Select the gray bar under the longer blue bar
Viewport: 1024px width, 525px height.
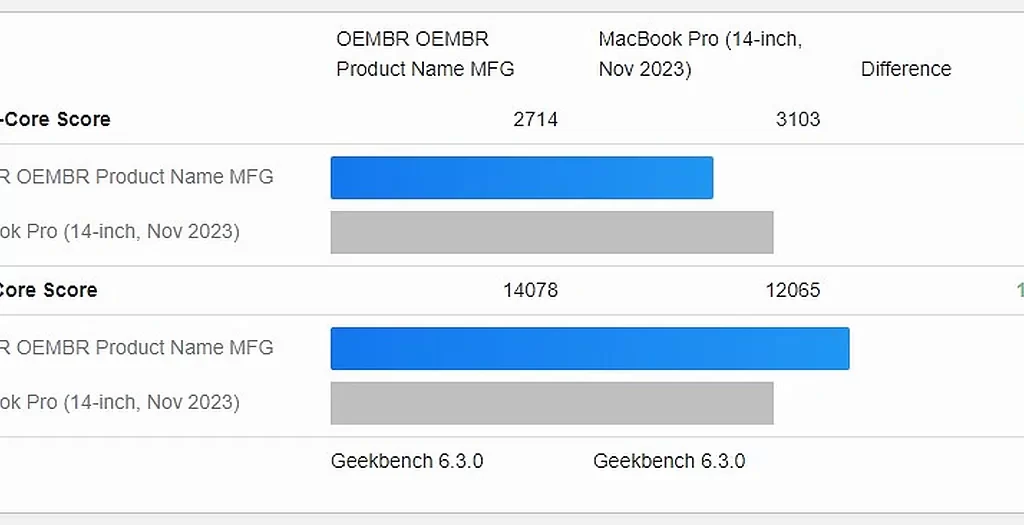[552, 402]
